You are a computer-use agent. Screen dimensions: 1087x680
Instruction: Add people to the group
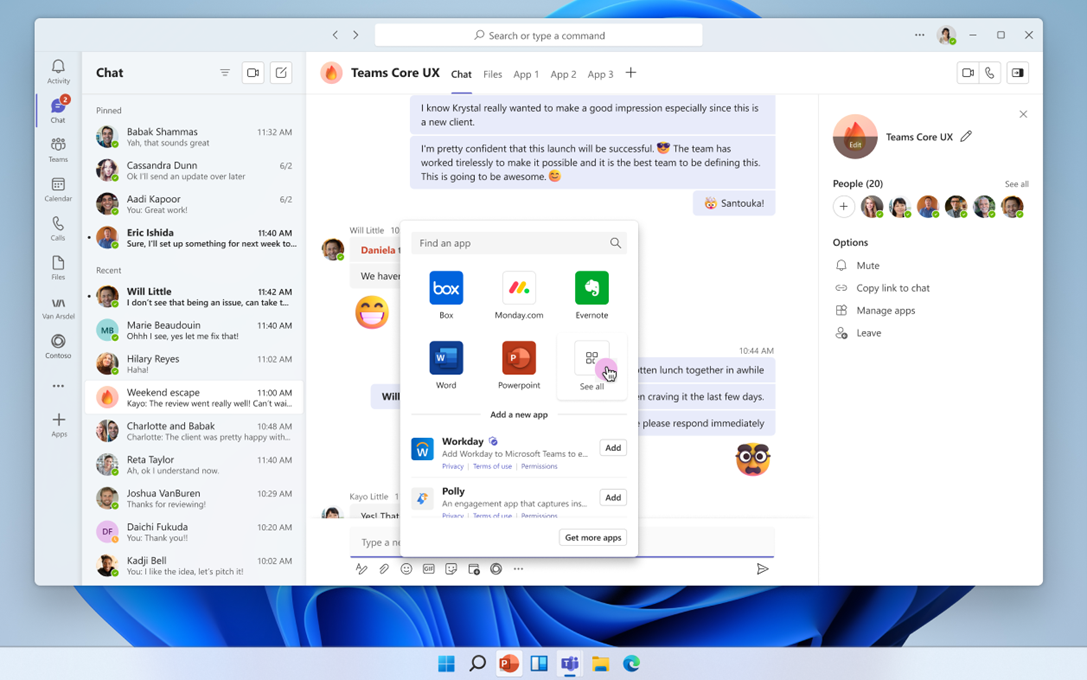pos(844,207)
